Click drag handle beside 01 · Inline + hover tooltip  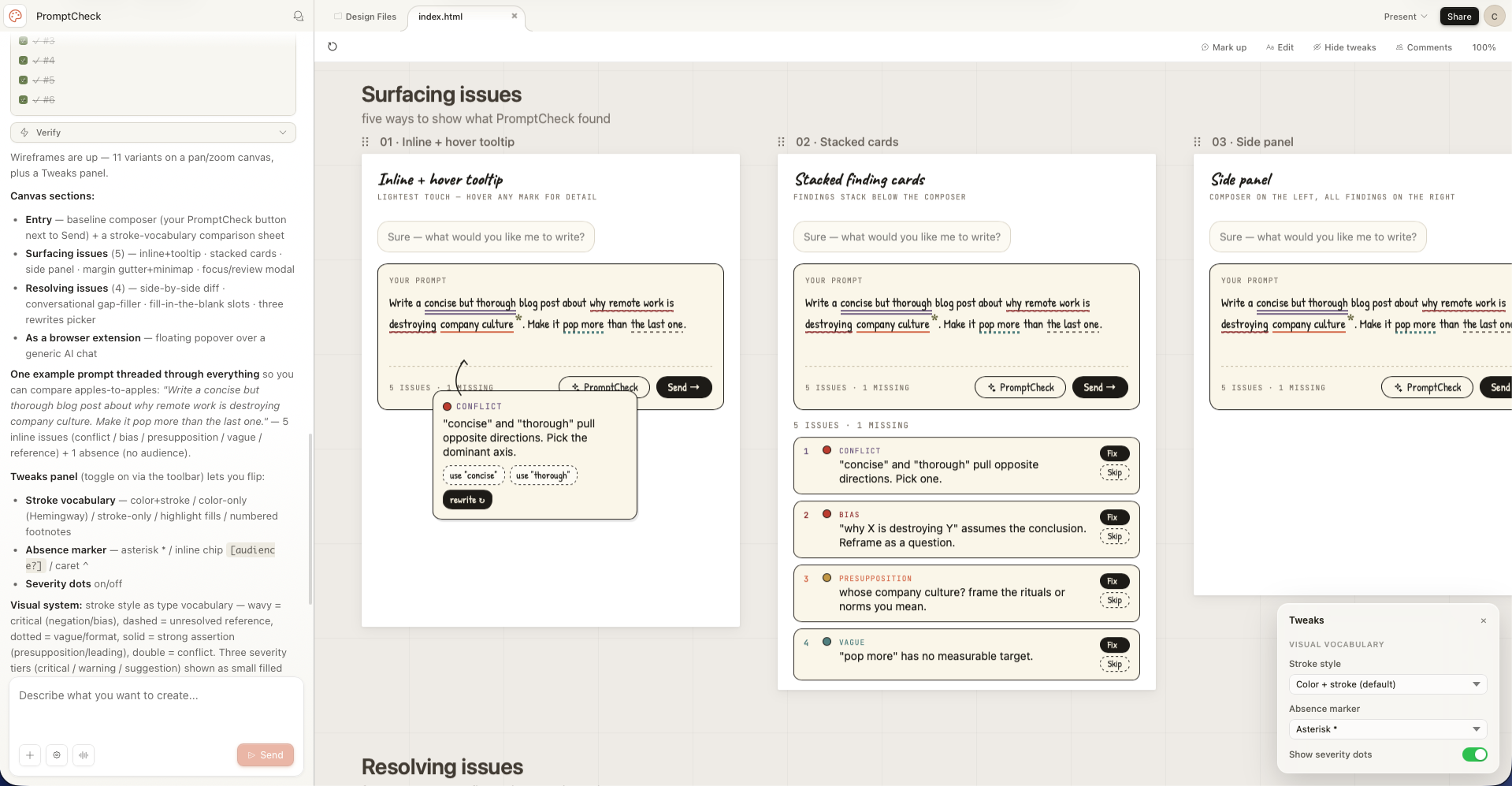pyautogui.click(x=366, y=142)
